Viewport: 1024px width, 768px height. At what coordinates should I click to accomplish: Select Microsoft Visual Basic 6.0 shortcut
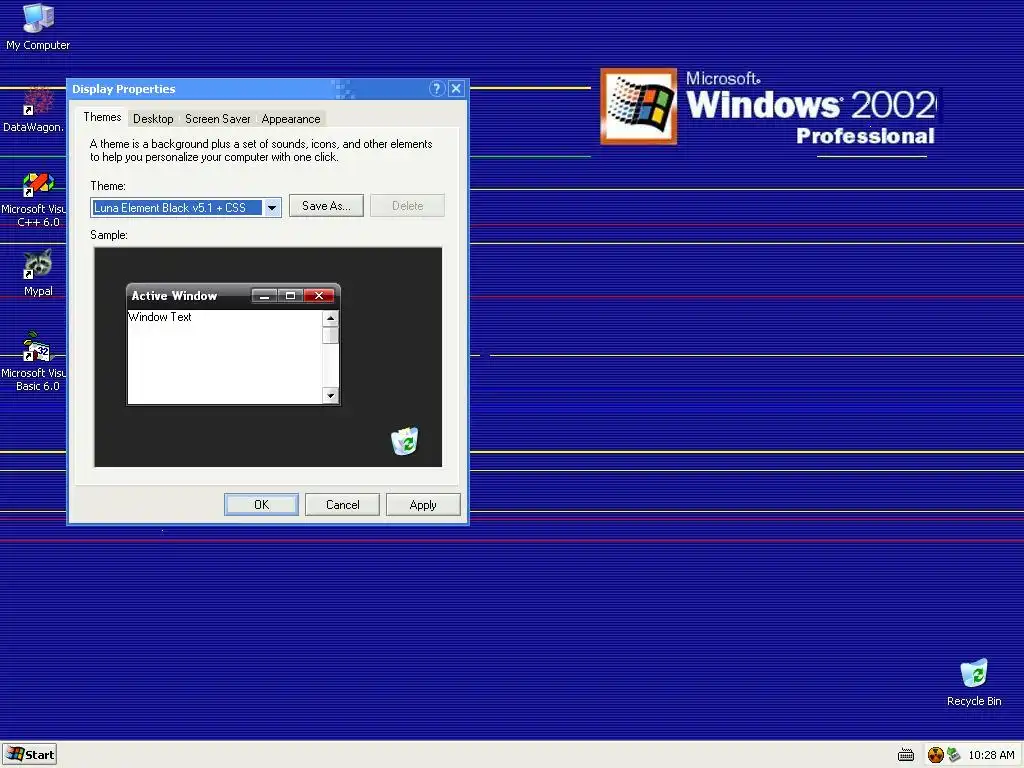33,362
